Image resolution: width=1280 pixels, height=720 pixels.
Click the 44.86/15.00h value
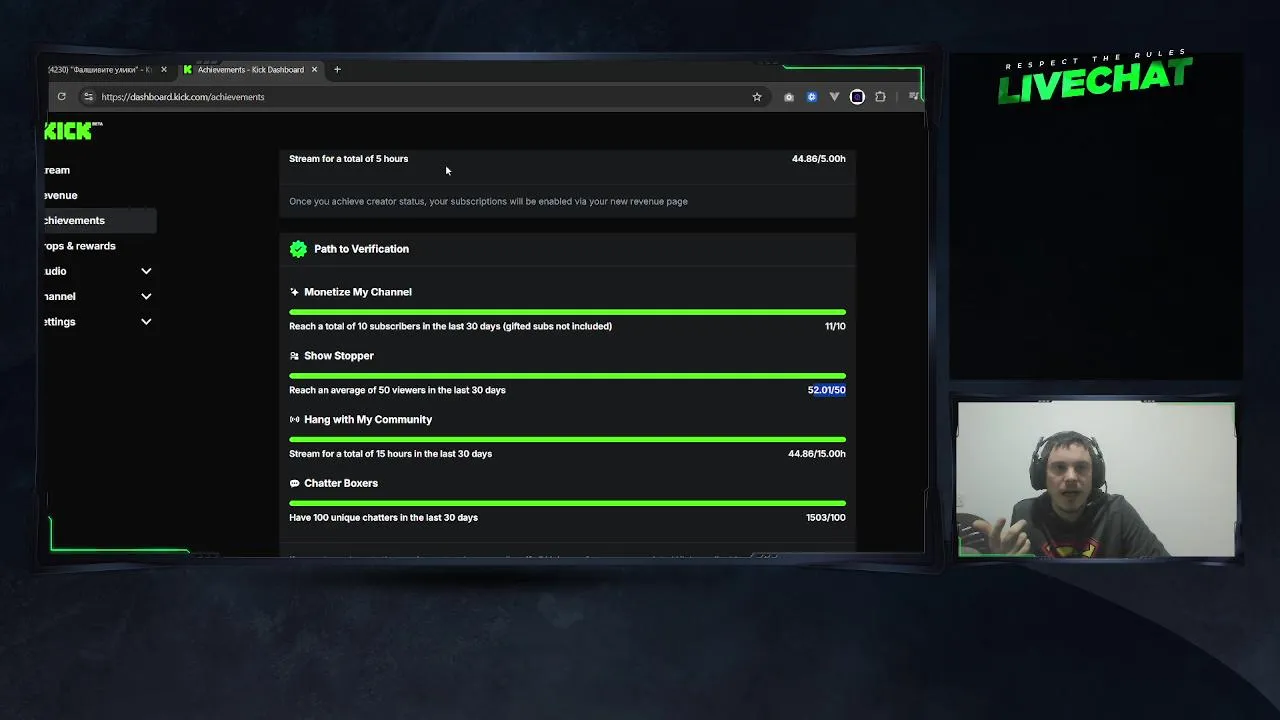[816, 454]
